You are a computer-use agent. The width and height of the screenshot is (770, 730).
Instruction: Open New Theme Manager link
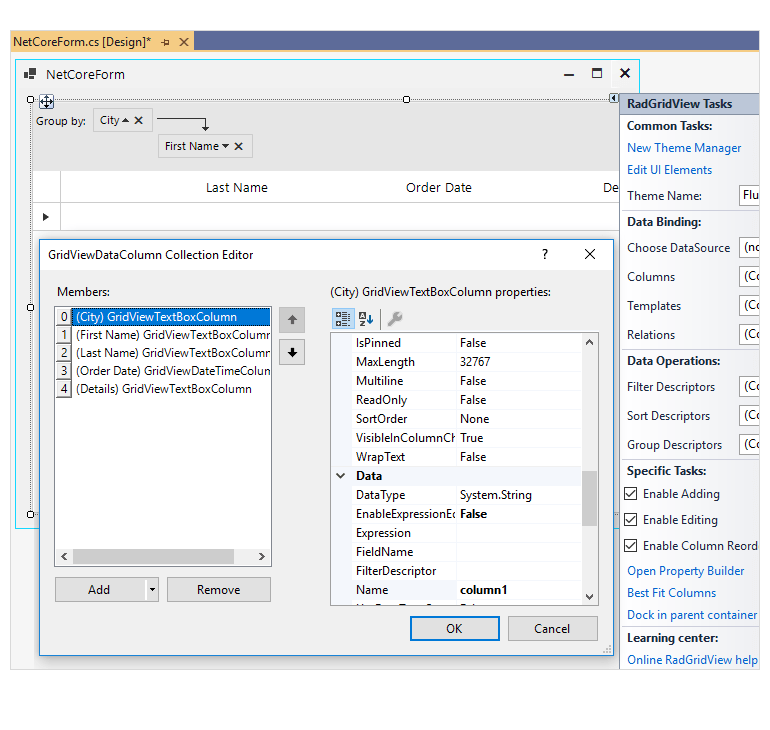(684, 148)
